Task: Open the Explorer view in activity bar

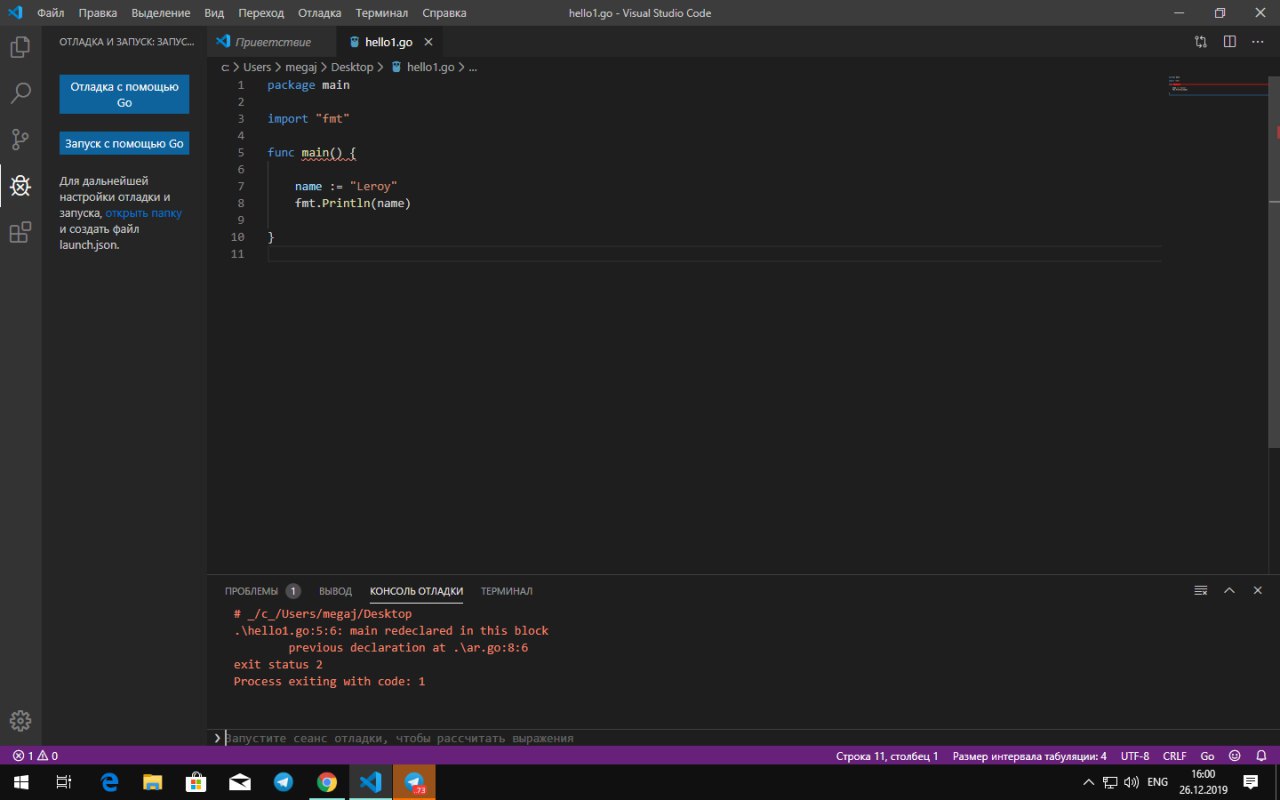Action: 20,47
